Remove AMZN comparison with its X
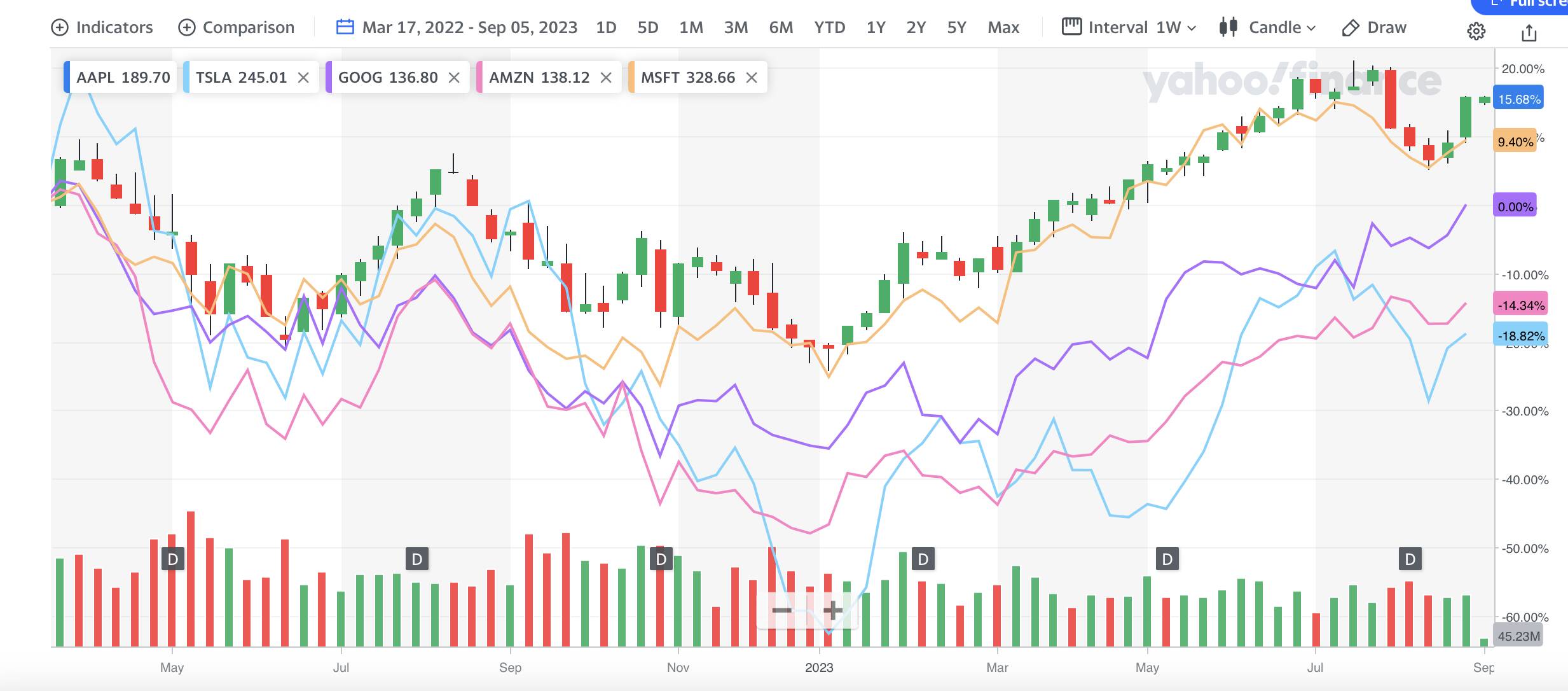Screen dimensions: 1568x691 tap(606, 78)
